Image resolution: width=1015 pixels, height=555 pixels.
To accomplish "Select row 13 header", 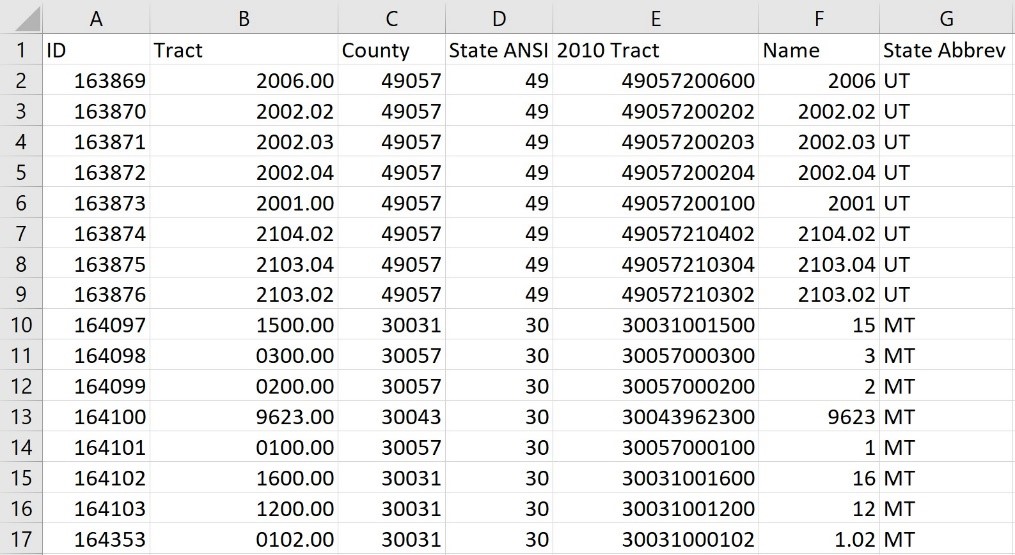I will (x=21, y=417).
